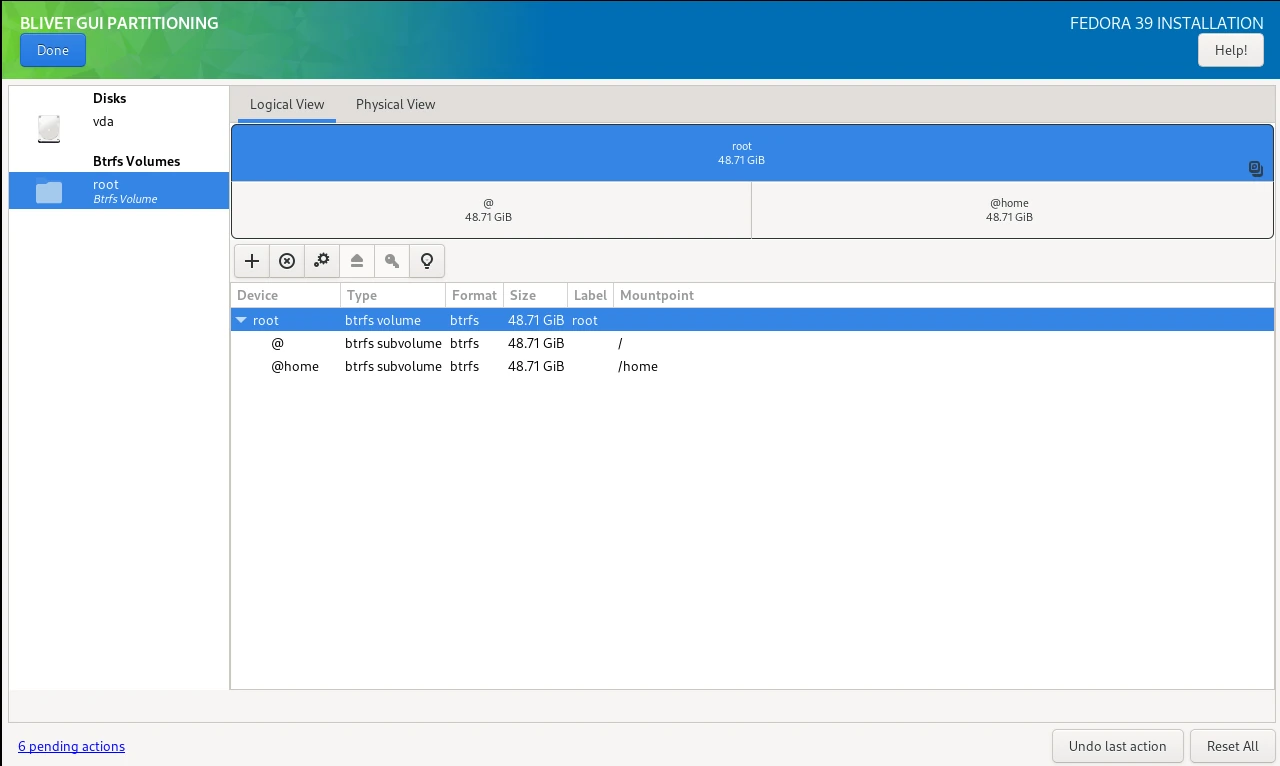Click the 'btrfs volume' type cell
The height and width of the screenshot is (766, 1280).
[x=383, y=321]
